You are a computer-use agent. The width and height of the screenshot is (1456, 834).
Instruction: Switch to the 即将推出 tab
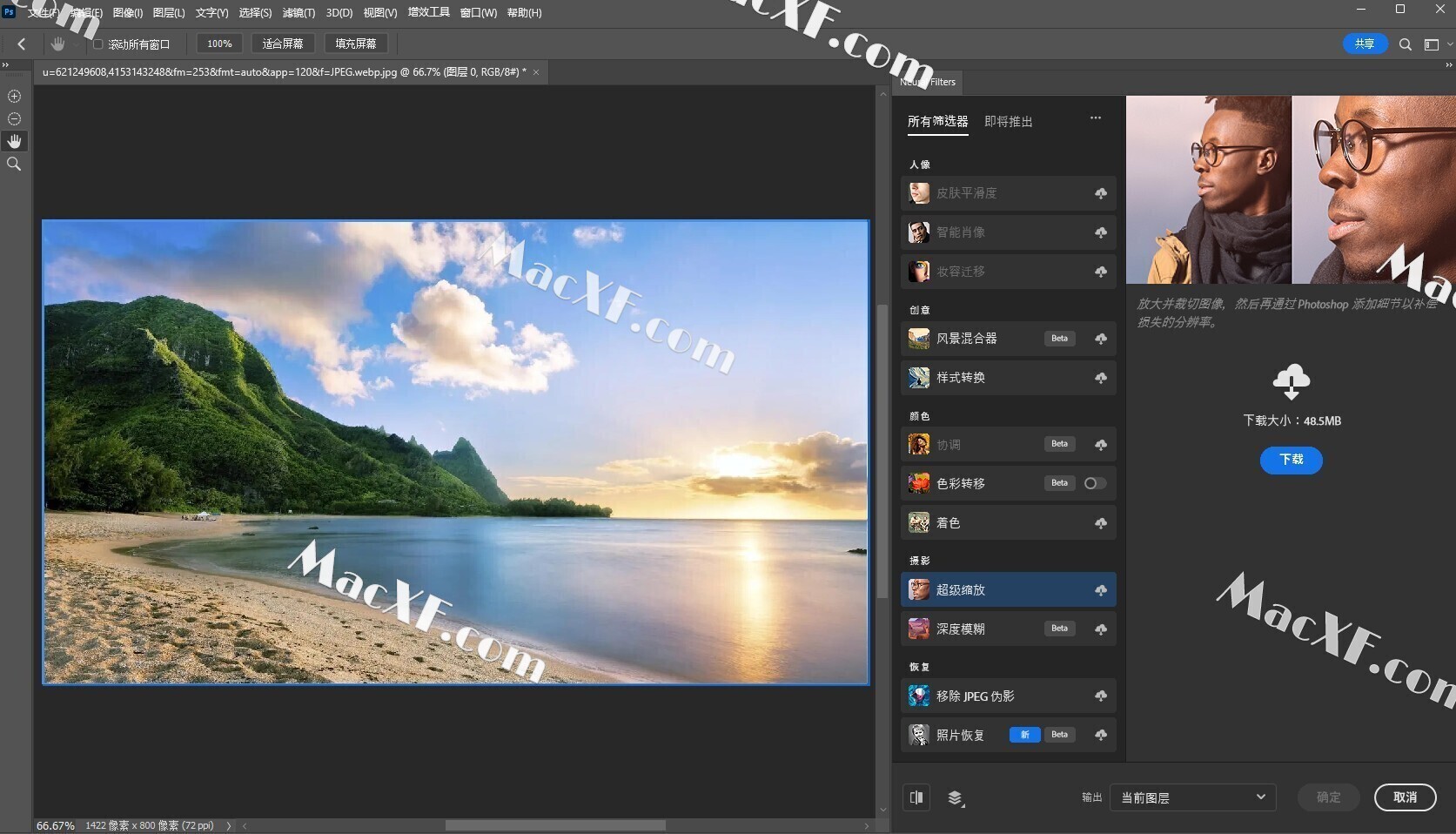1009,122
